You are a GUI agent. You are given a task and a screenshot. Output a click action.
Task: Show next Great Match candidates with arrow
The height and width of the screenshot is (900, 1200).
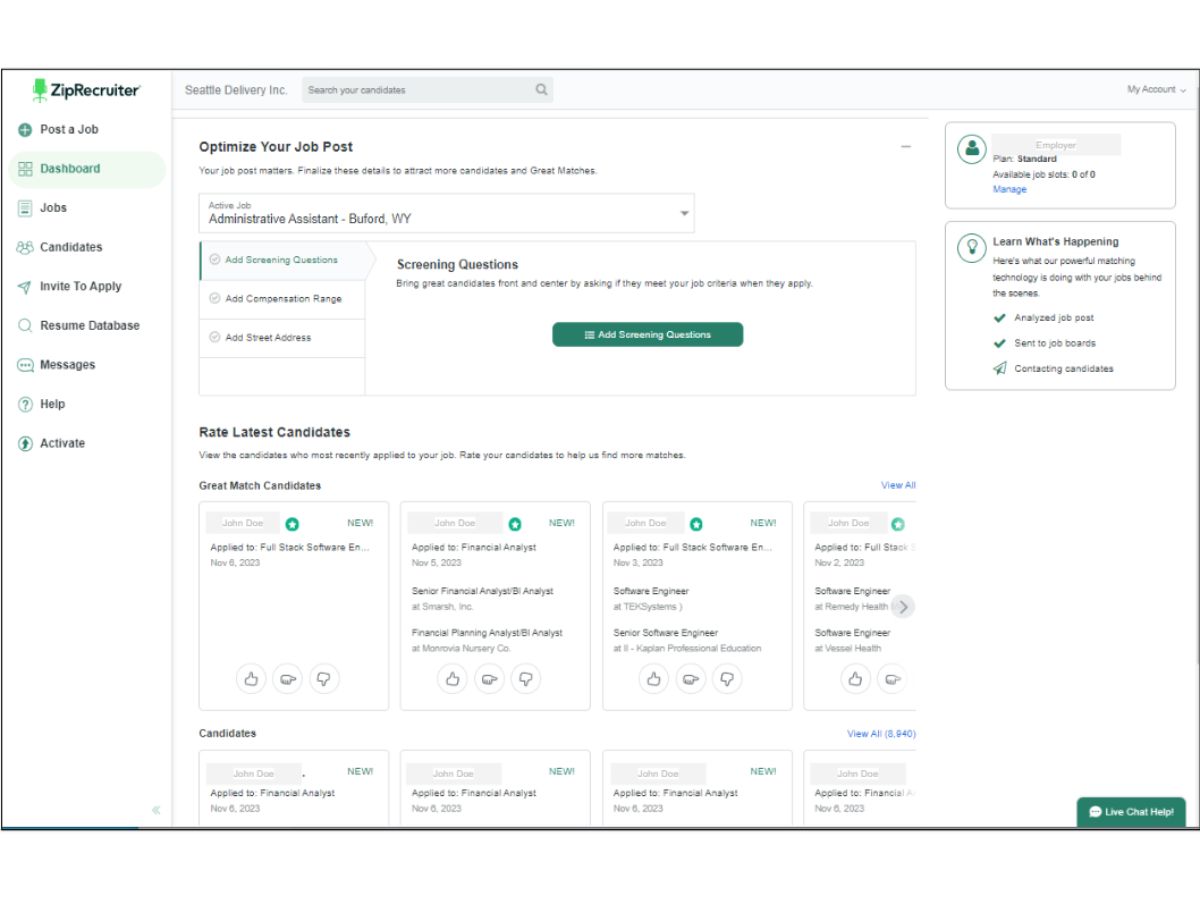pos(902,606)
